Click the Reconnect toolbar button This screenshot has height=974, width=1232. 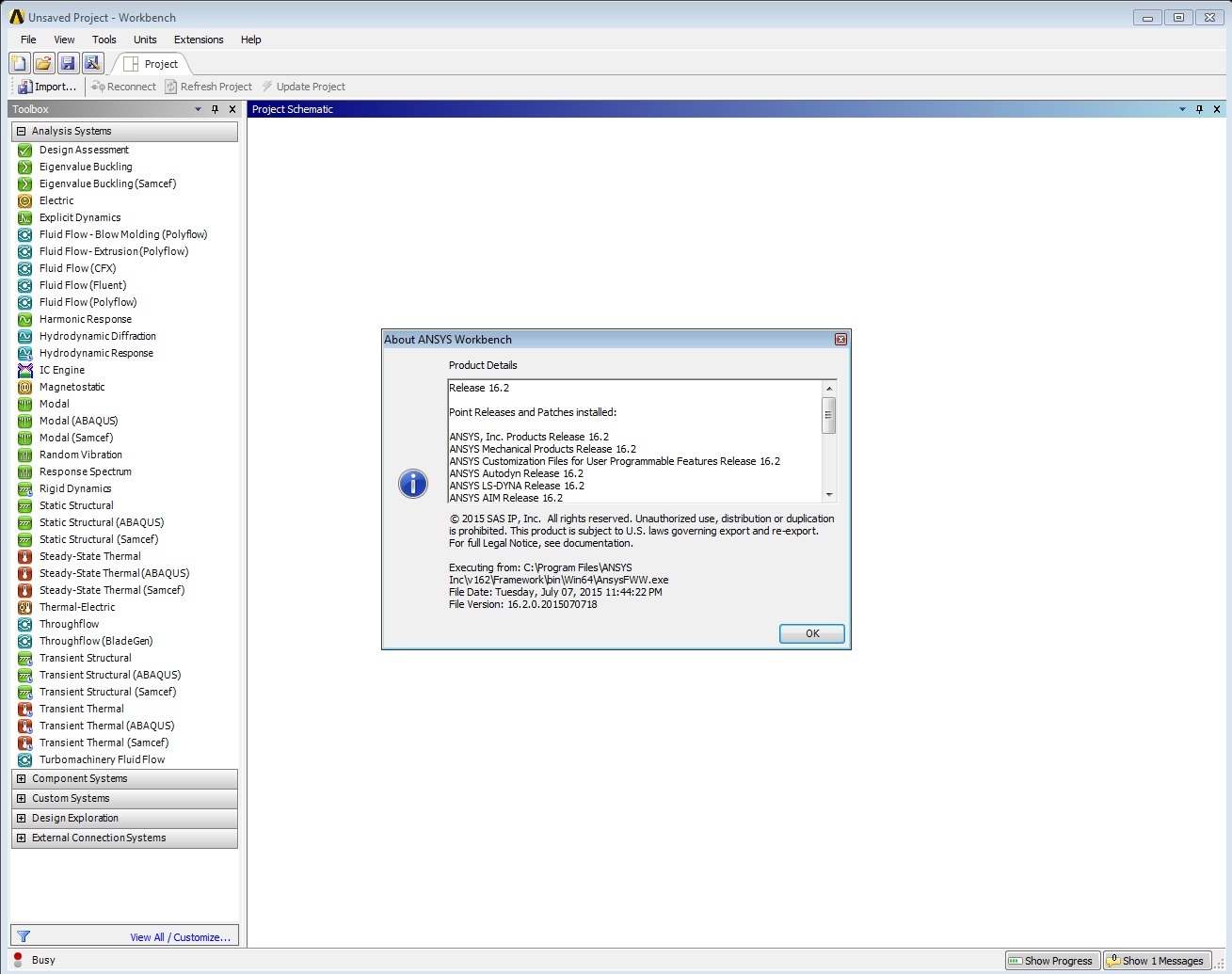click(123, 87)
